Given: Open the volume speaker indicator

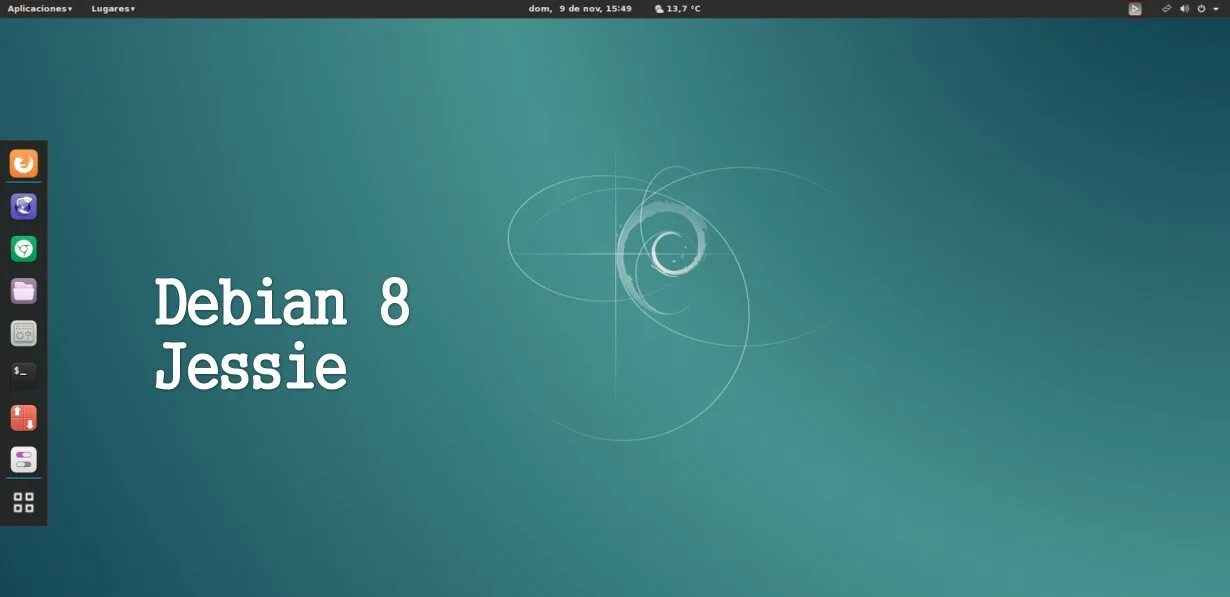Looking at the screenshot, I should [x=1184, y=8].
